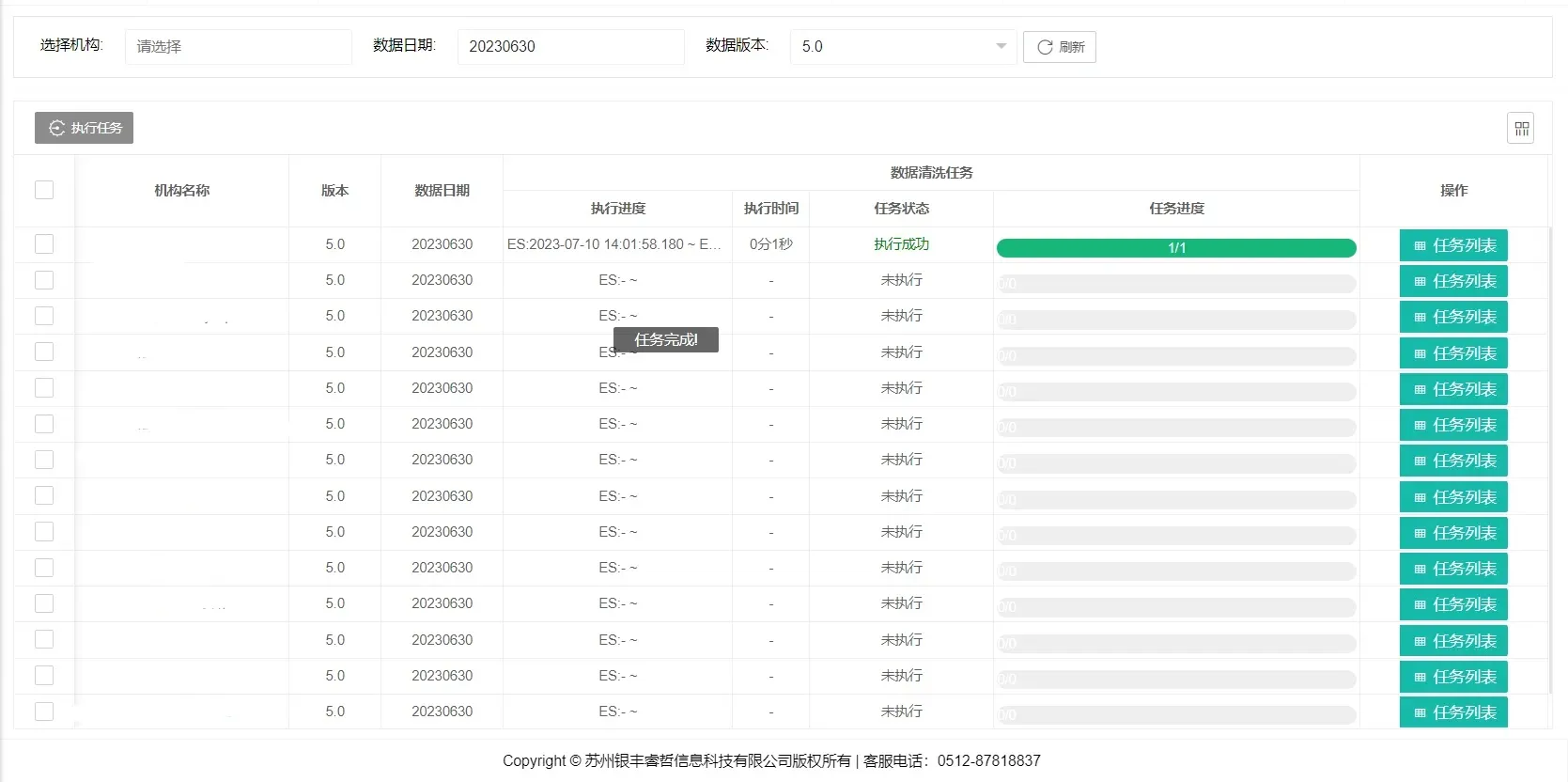Open 任务列表 for the second row

click(1453, 281)
